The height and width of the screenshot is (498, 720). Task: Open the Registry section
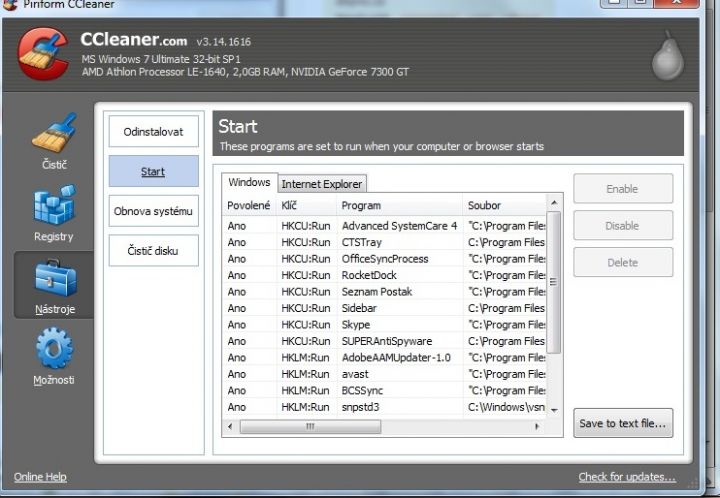coord(54,213)
